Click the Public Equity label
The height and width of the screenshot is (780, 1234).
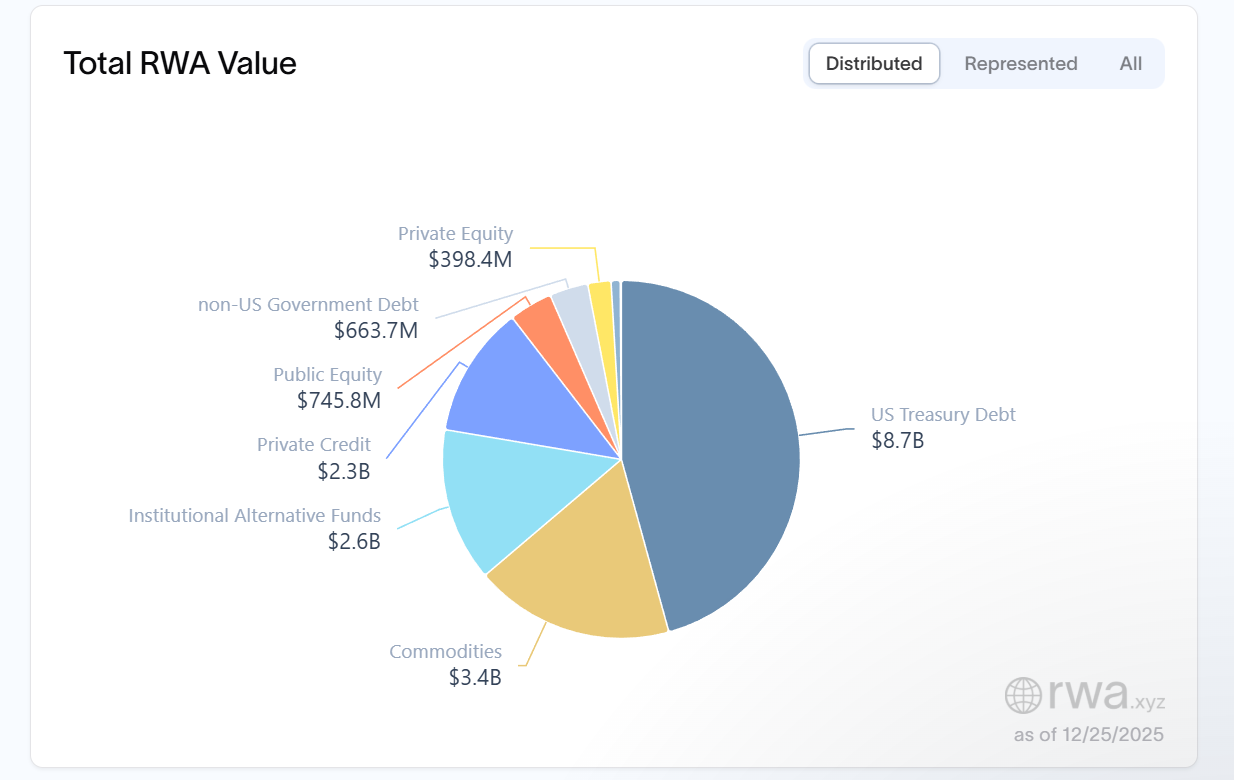point(327,375)
